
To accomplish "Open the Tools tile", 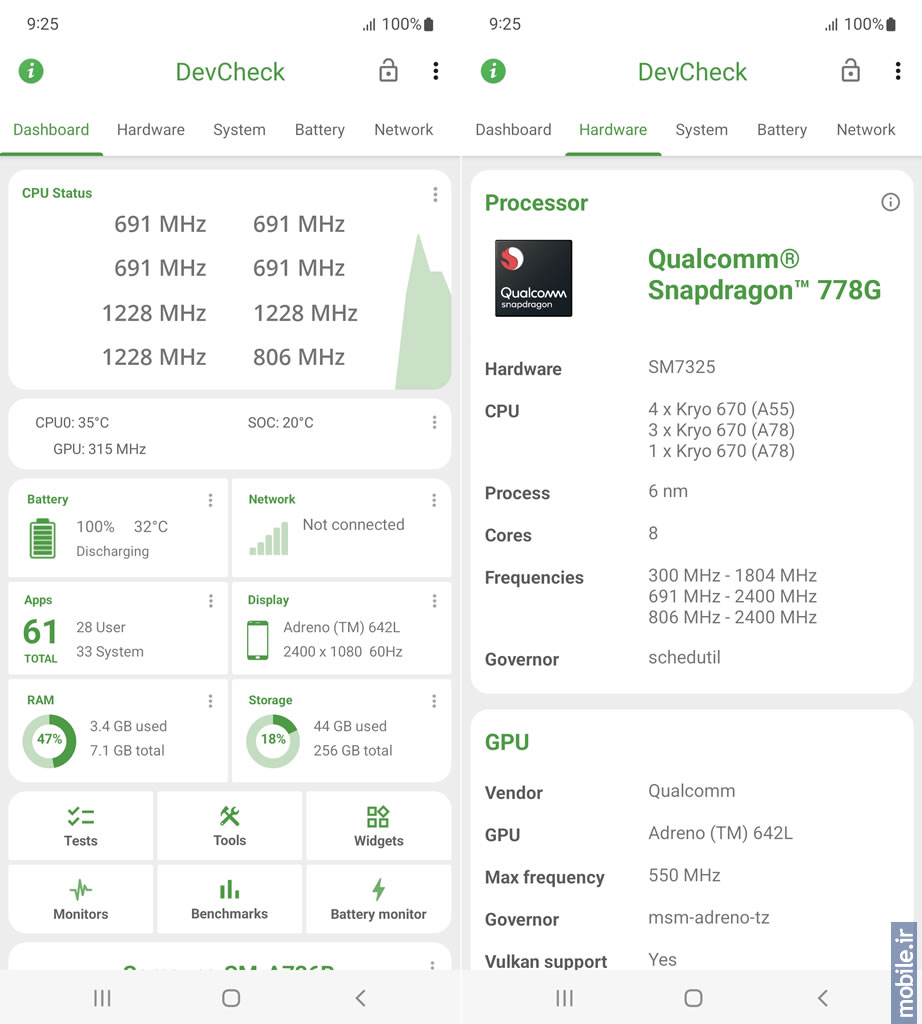I will [230, 826].
